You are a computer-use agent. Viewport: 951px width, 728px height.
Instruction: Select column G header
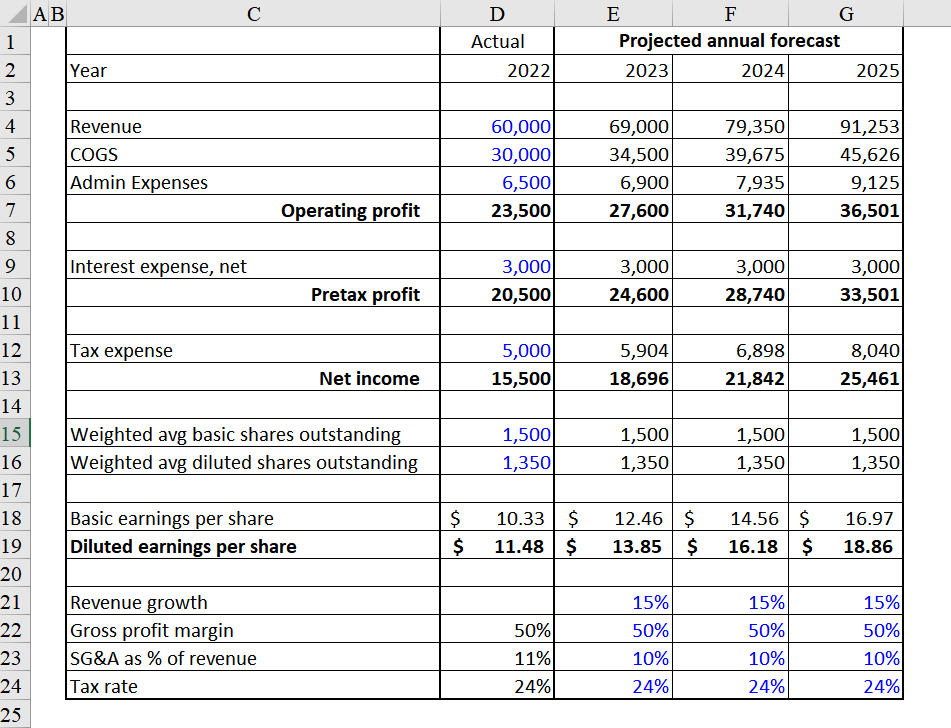(x=846, y=13)
